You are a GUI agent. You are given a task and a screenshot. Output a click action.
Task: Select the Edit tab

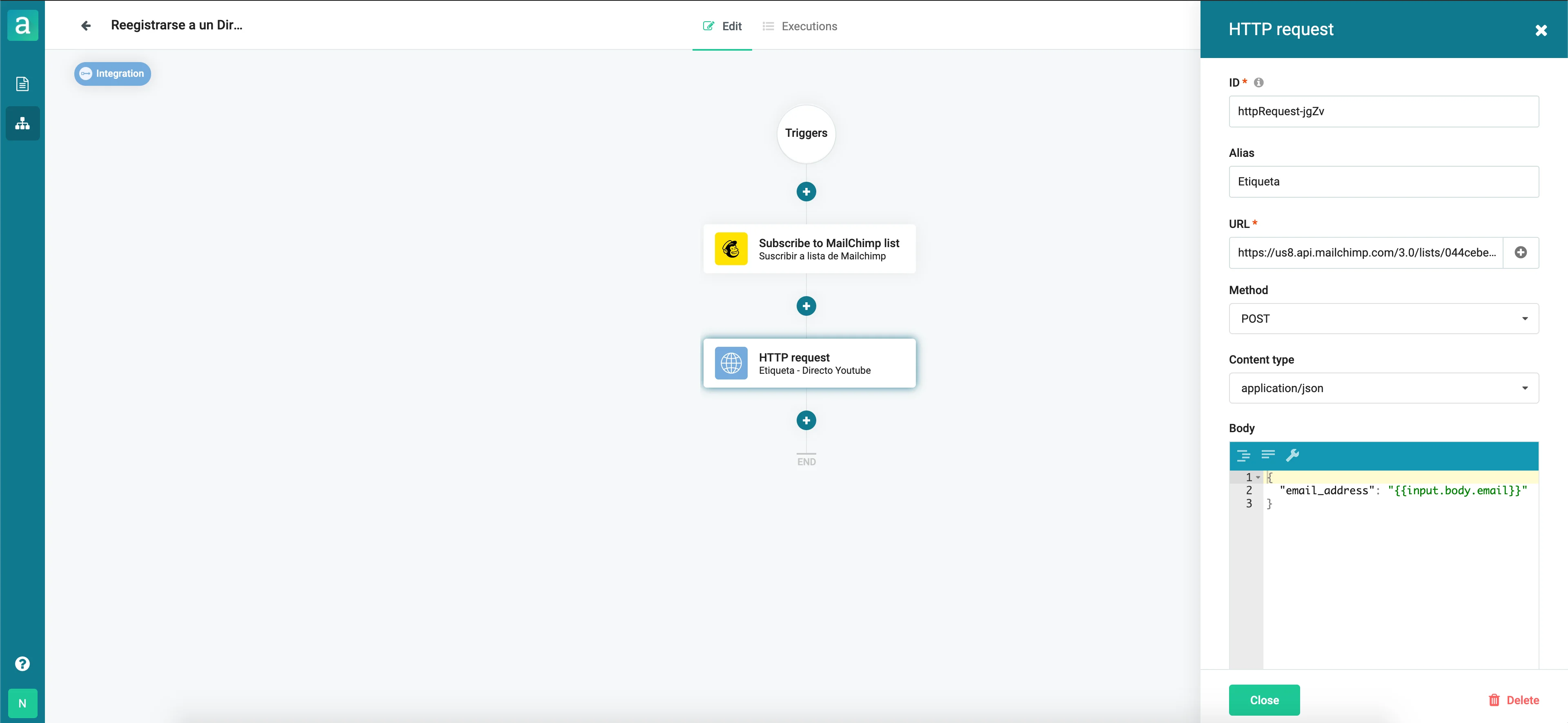[x=722, y=26]
